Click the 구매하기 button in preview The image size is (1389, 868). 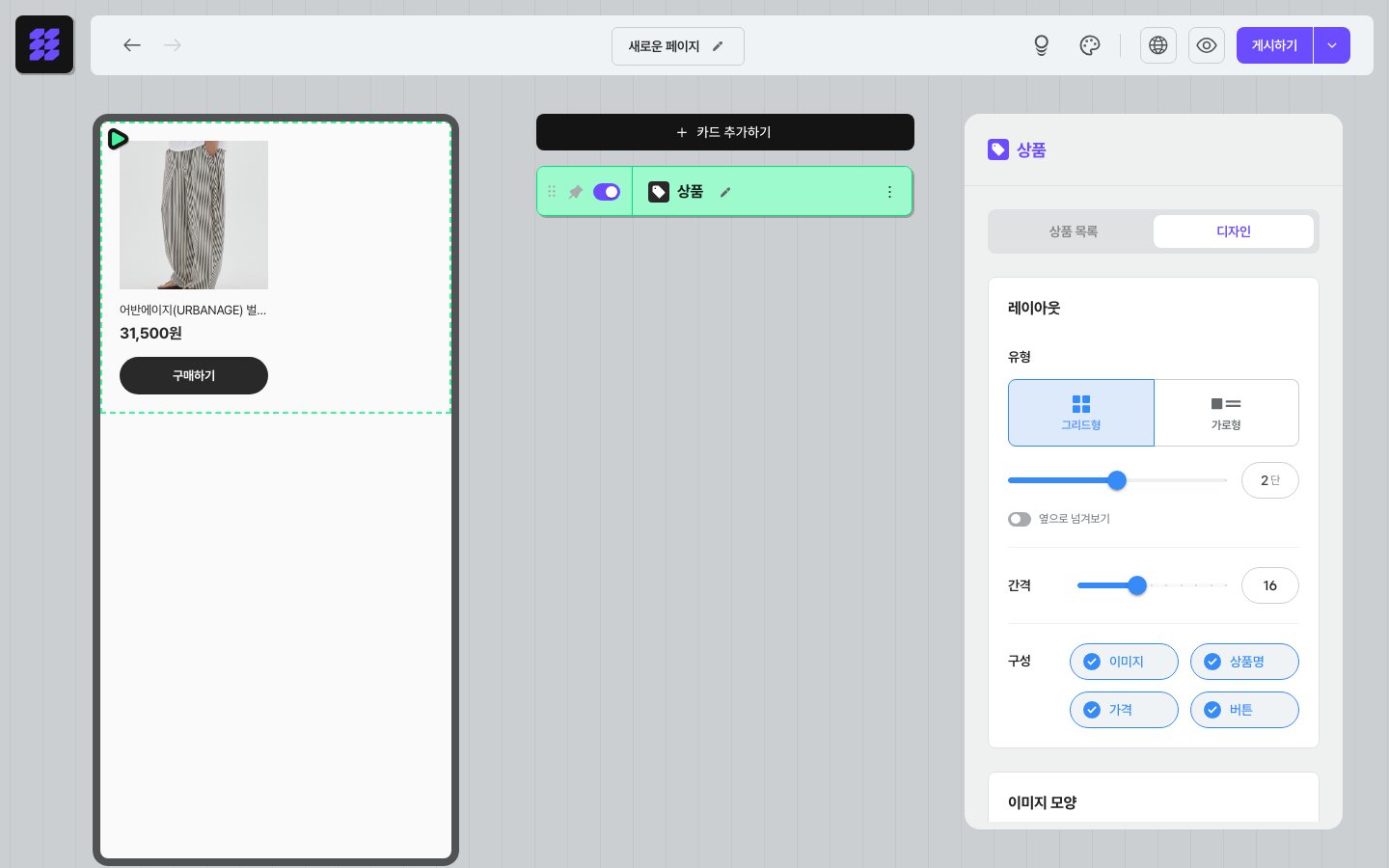(x=194, y=375)
